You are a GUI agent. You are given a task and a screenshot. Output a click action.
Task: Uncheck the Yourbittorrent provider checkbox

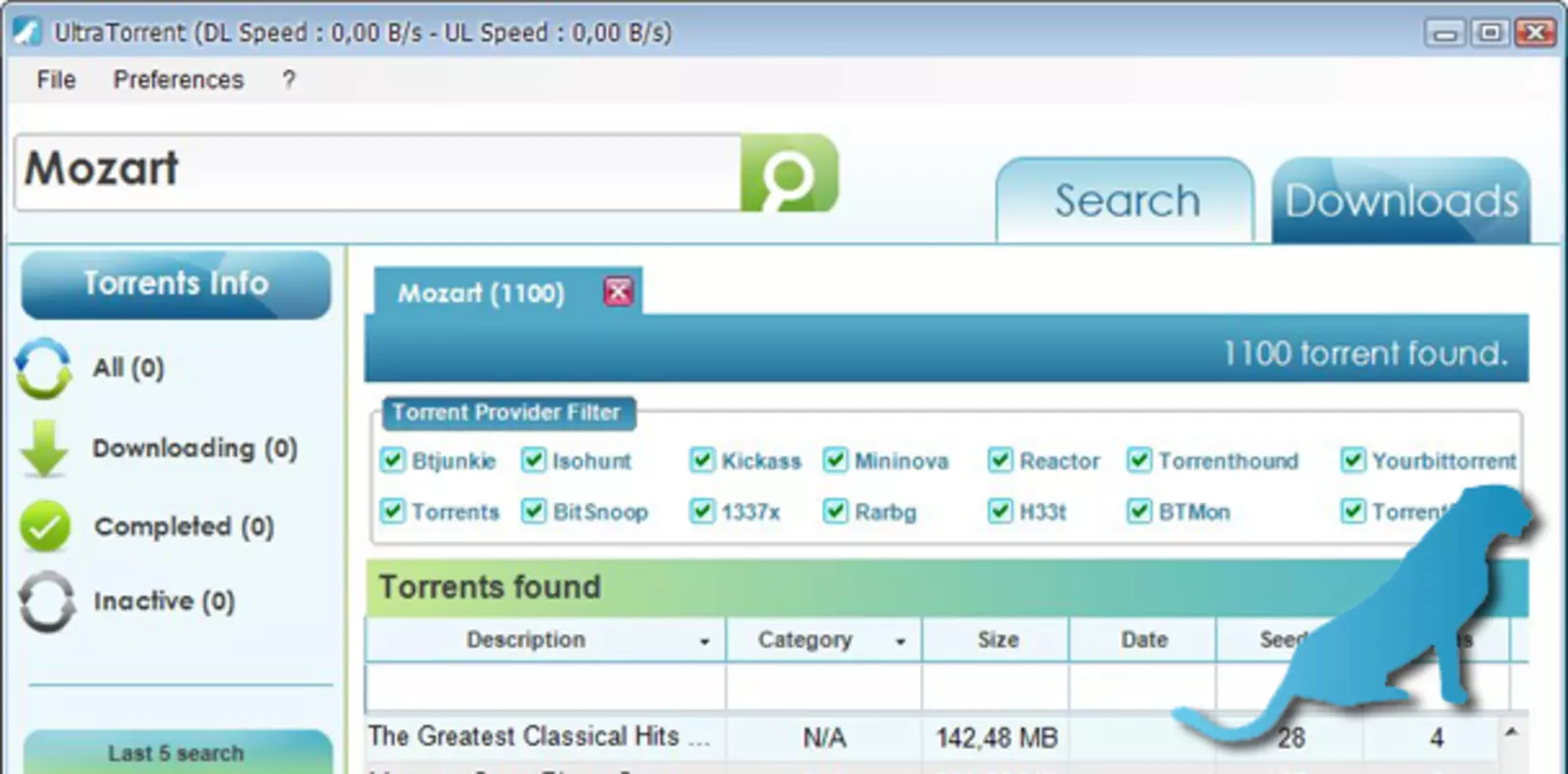tap(1352, 460)
